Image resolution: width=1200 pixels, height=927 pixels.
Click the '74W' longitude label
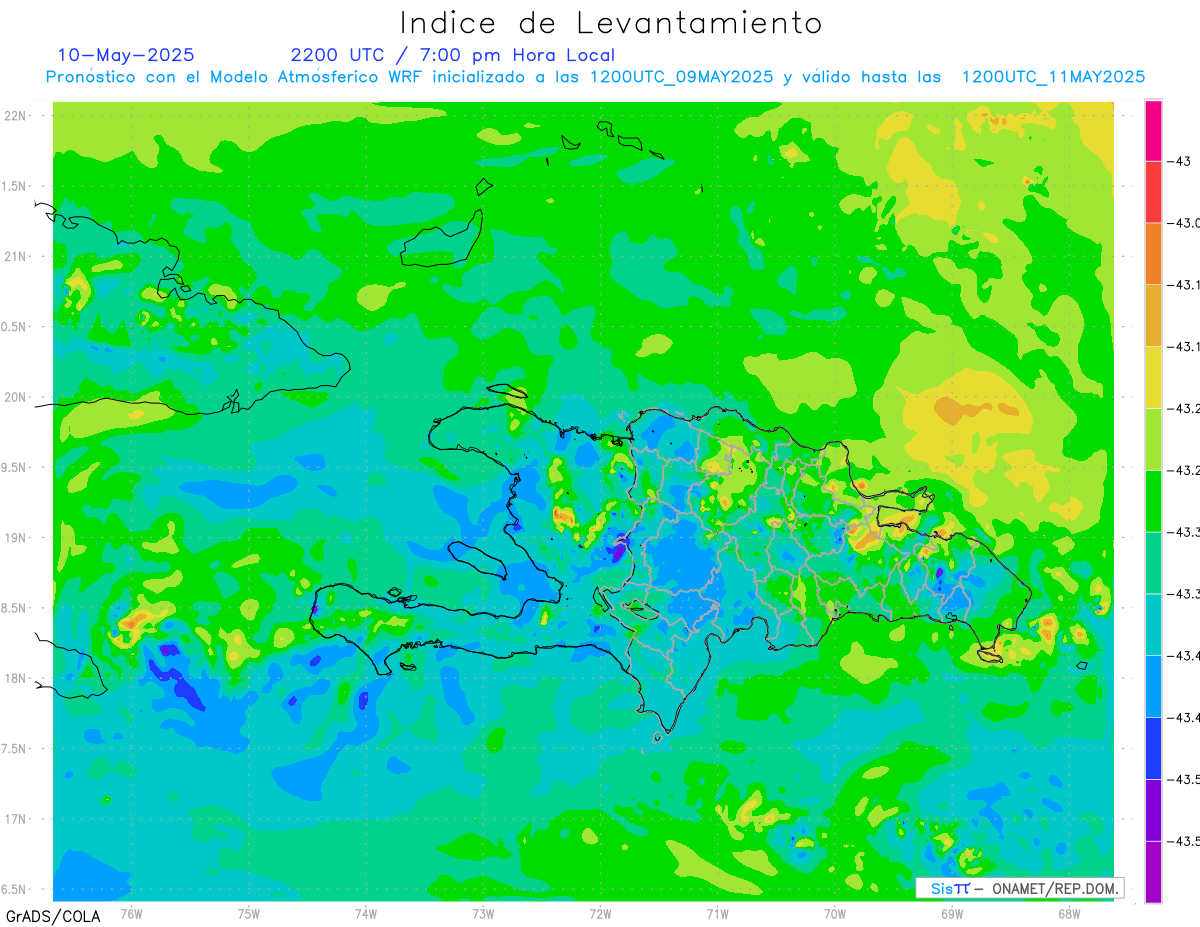[366, 914]
